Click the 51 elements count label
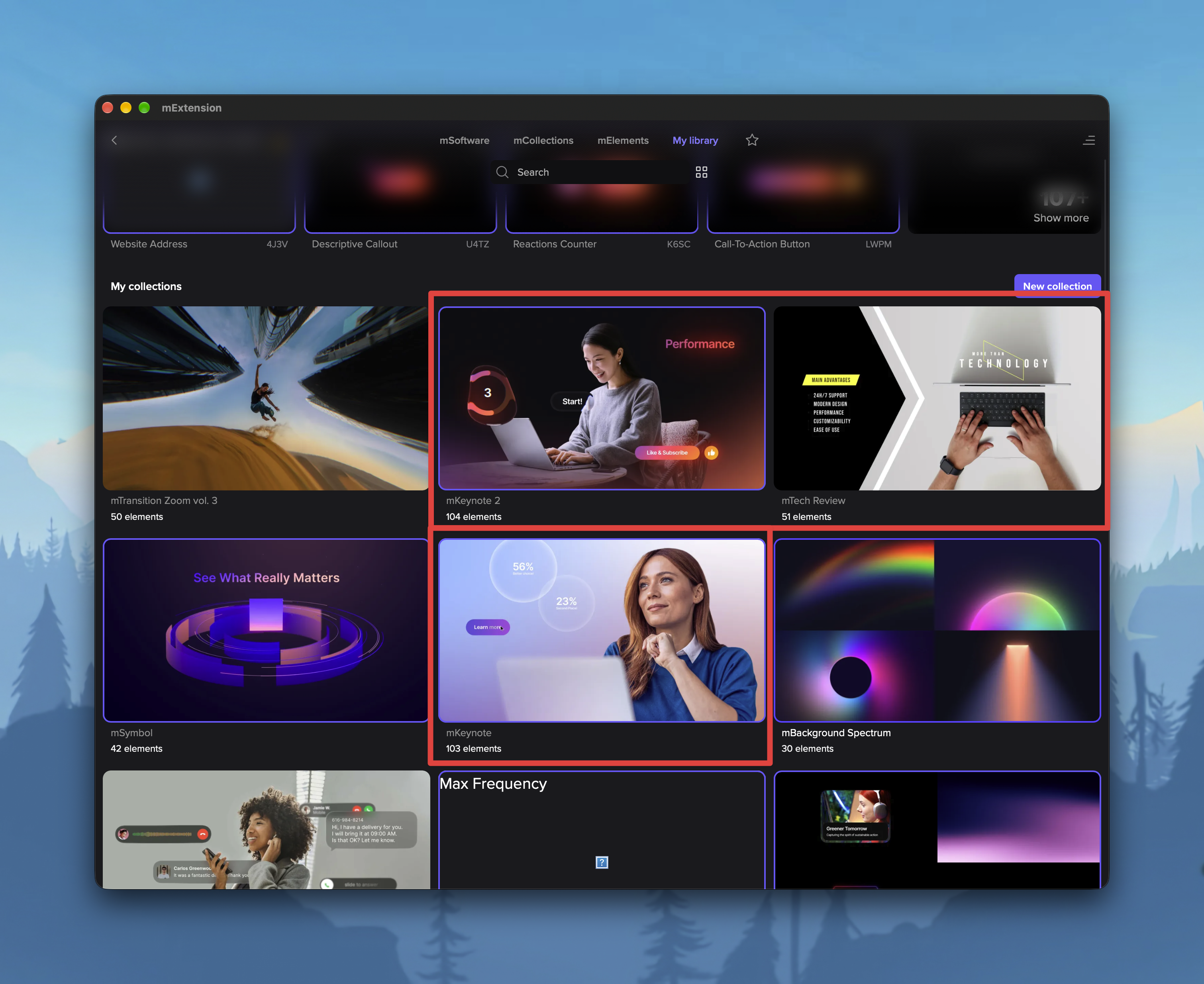 [806, 517]
